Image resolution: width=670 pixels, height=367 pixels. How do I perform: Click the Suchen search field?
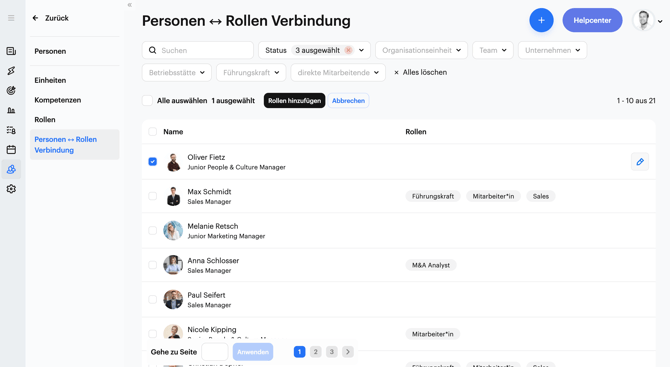click(x=198, y=50)
